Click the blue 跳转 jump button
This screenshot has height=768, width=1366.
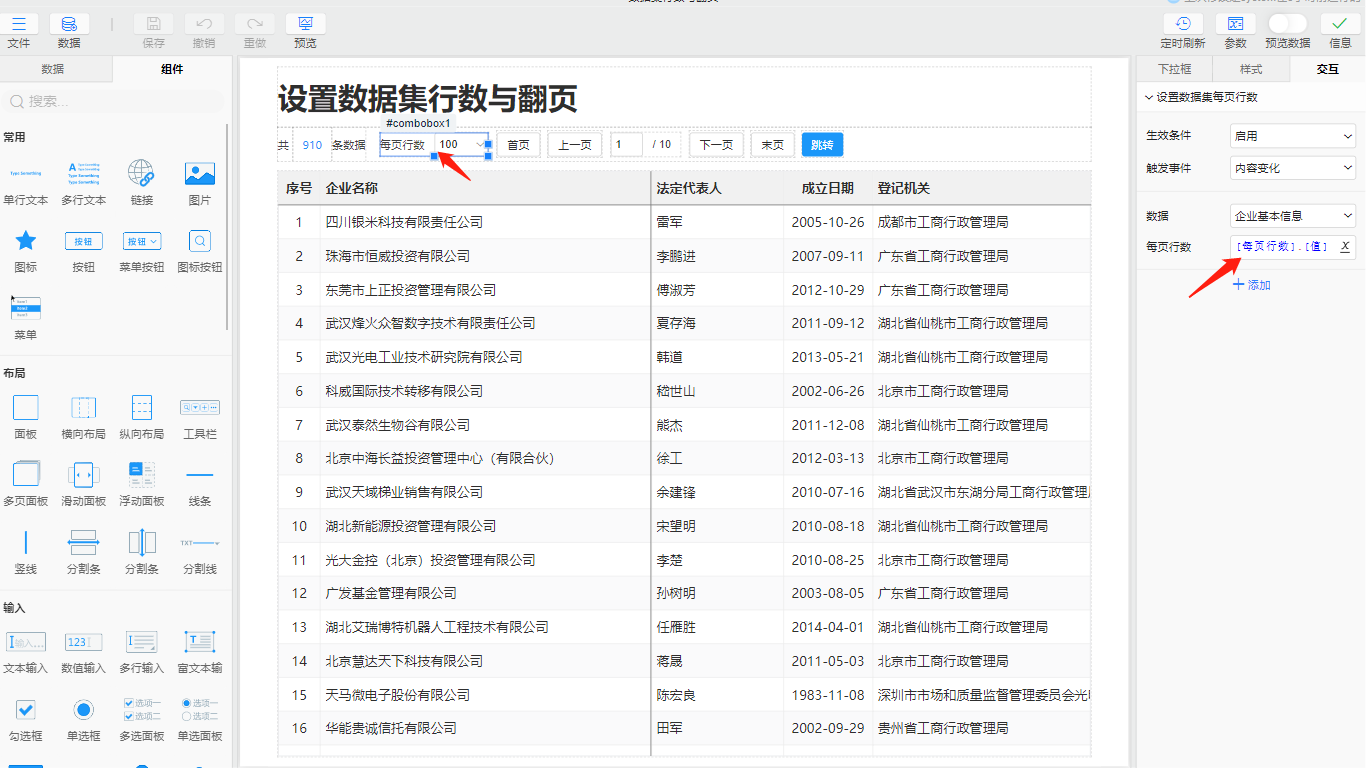(820, 144)
